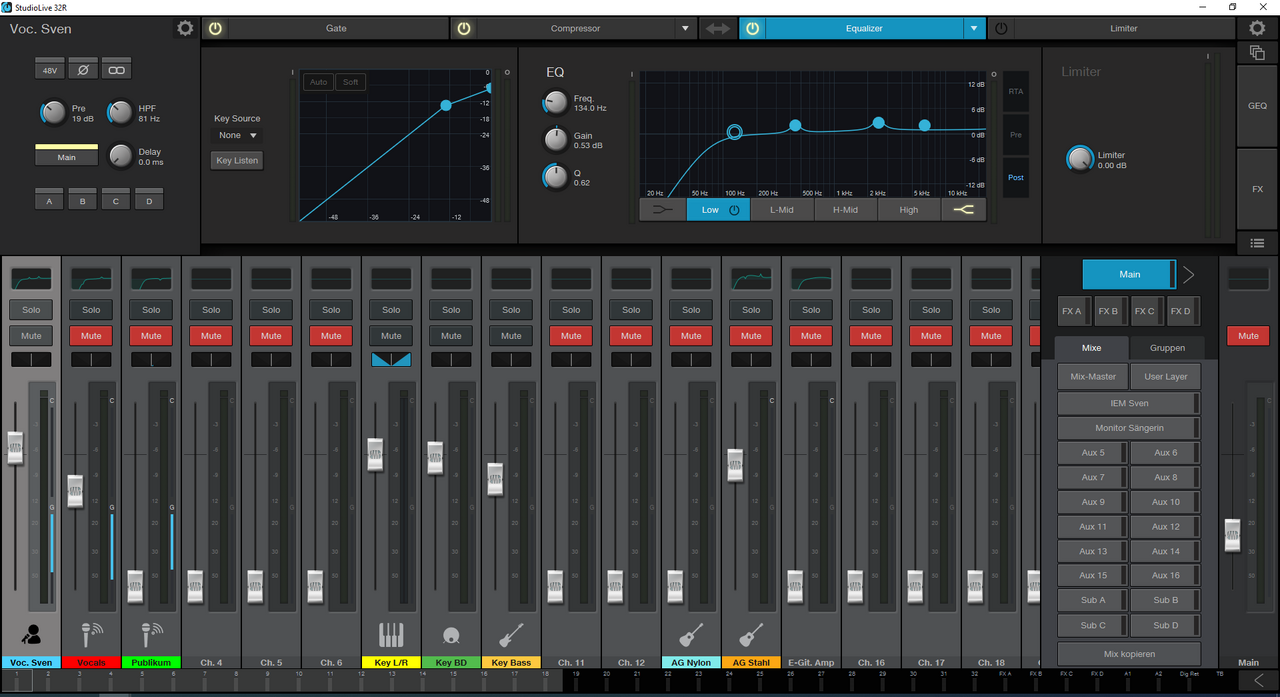Select the Key BD kick drum icon
Image resolution: width=1280 pixels, height=697 pixels.
(451, 634)
